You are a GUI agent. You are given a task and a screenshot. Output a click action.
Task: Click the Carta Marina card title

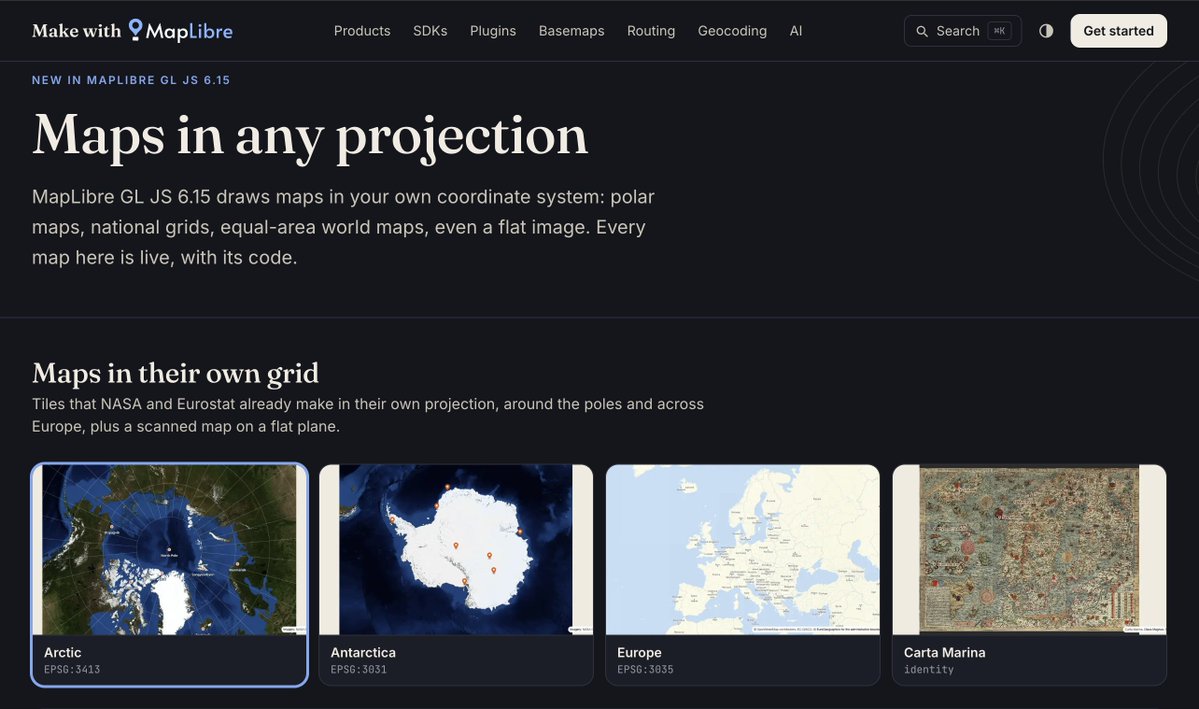(x=944, y=652)
